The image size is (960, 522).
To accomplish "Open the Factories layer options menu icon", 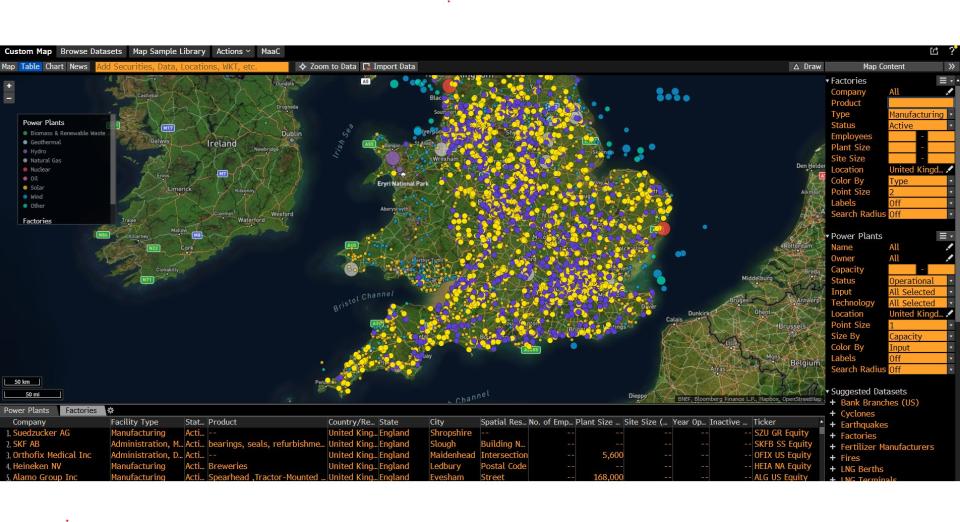I will click(x=944, y=81).
